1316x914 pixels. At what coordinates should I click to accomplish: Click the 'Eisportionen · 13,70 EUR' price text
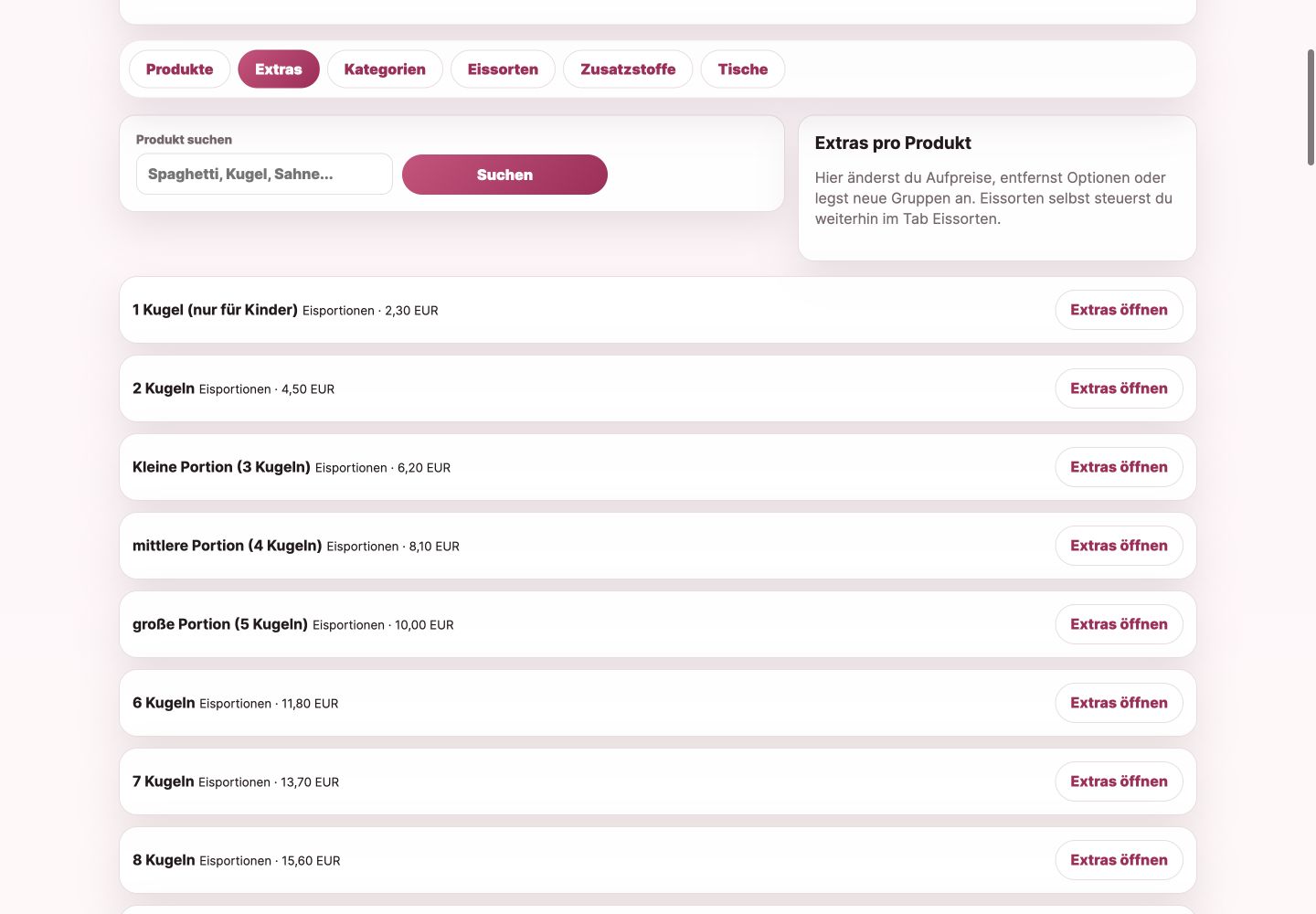click(269, 782)
